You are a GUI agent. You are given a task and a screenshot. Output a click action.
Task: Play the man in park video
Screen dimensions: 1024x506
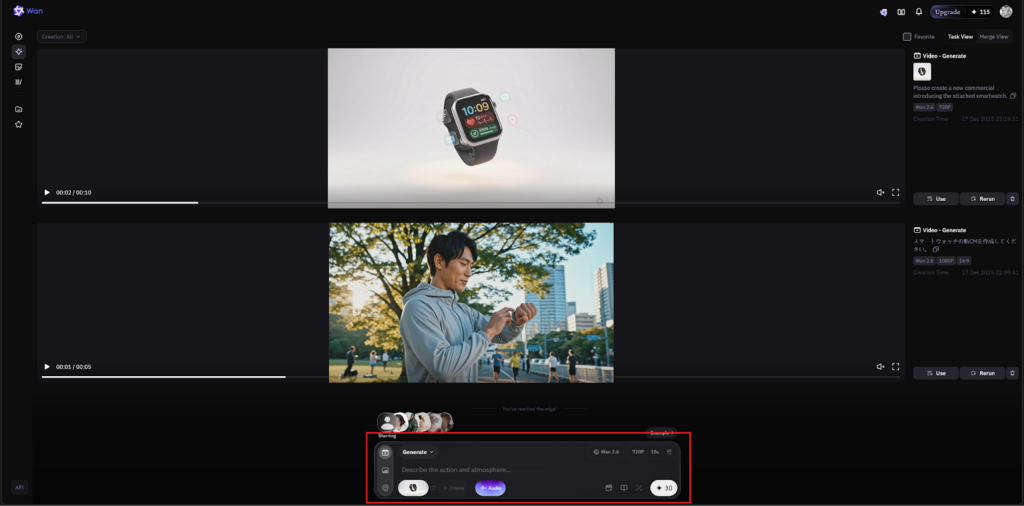[46, 367]
